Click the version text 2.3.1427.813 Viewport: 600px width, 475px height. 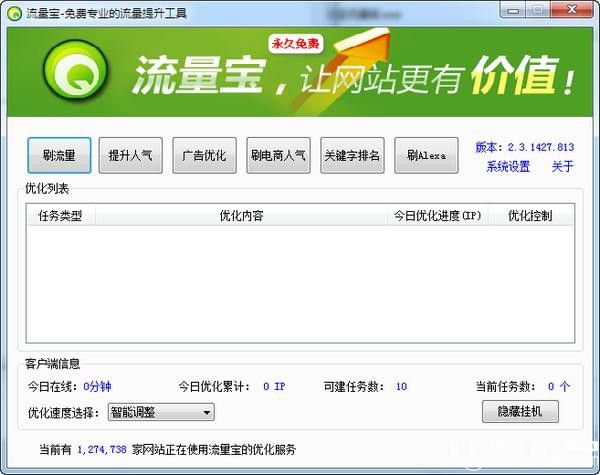[x=541, y=147]
